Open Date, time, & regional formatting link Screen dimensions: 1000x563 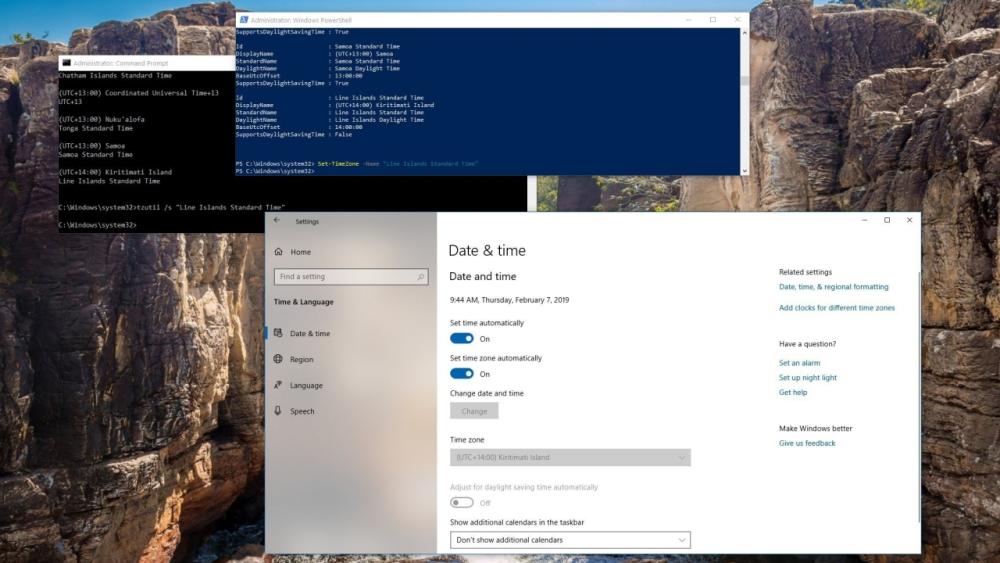[834, 287]
